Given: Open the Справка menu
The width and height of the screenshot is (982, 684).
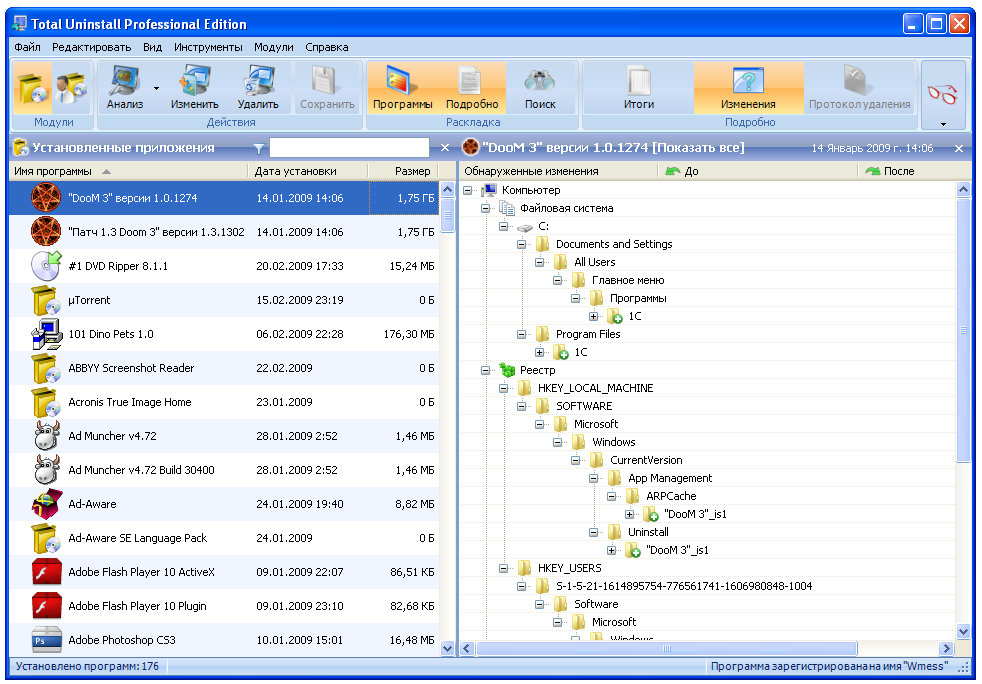Looking at the screenshot, I should coord(327,47).
